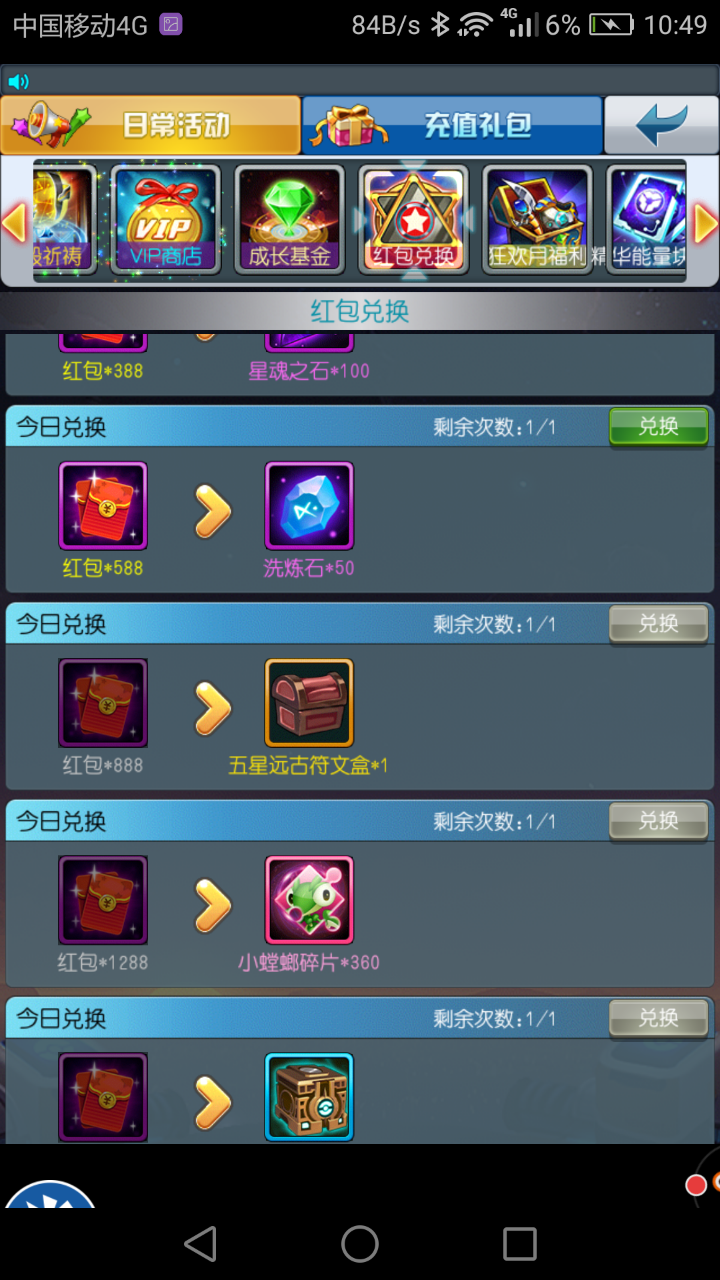Select the 红包兑换 star icon
720x1280 pixels.
point(414,218)
